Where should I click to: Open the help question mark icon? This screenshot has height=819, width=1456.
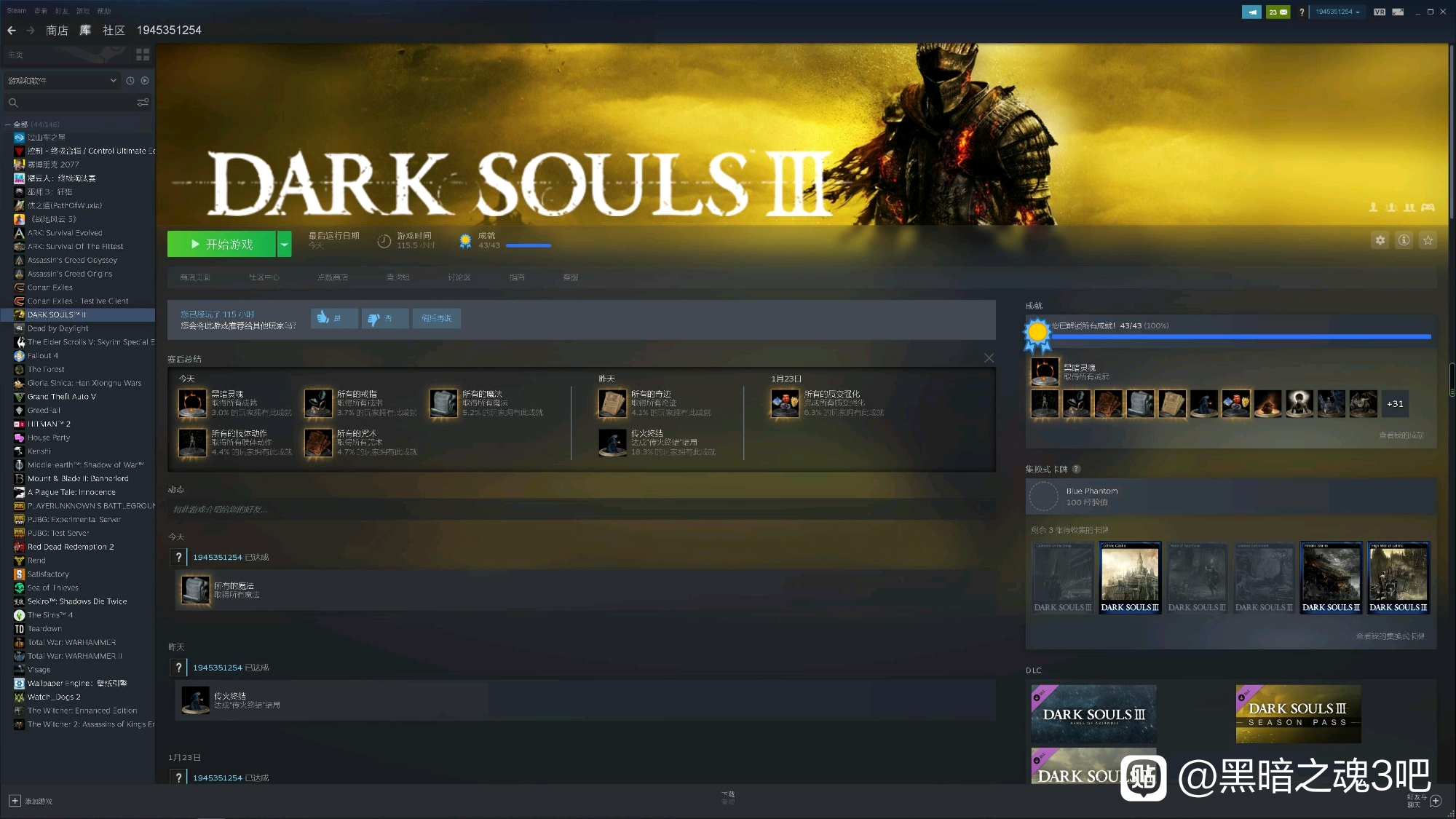1302,12
